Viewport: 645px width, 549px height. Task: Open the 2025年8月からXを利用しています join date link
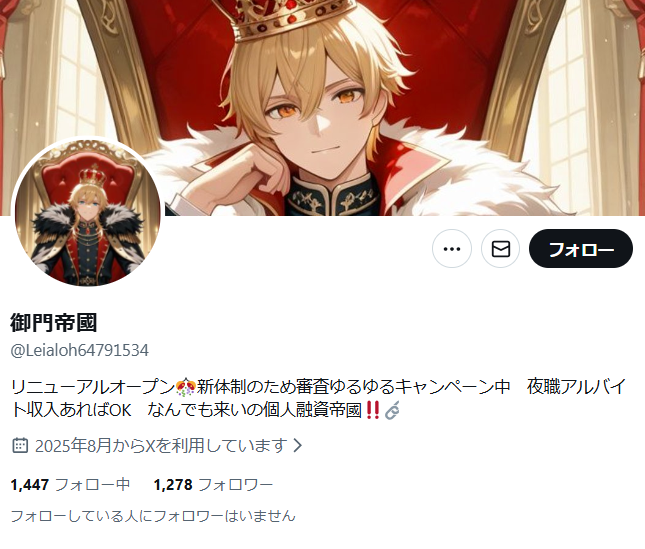coord(161,445)
